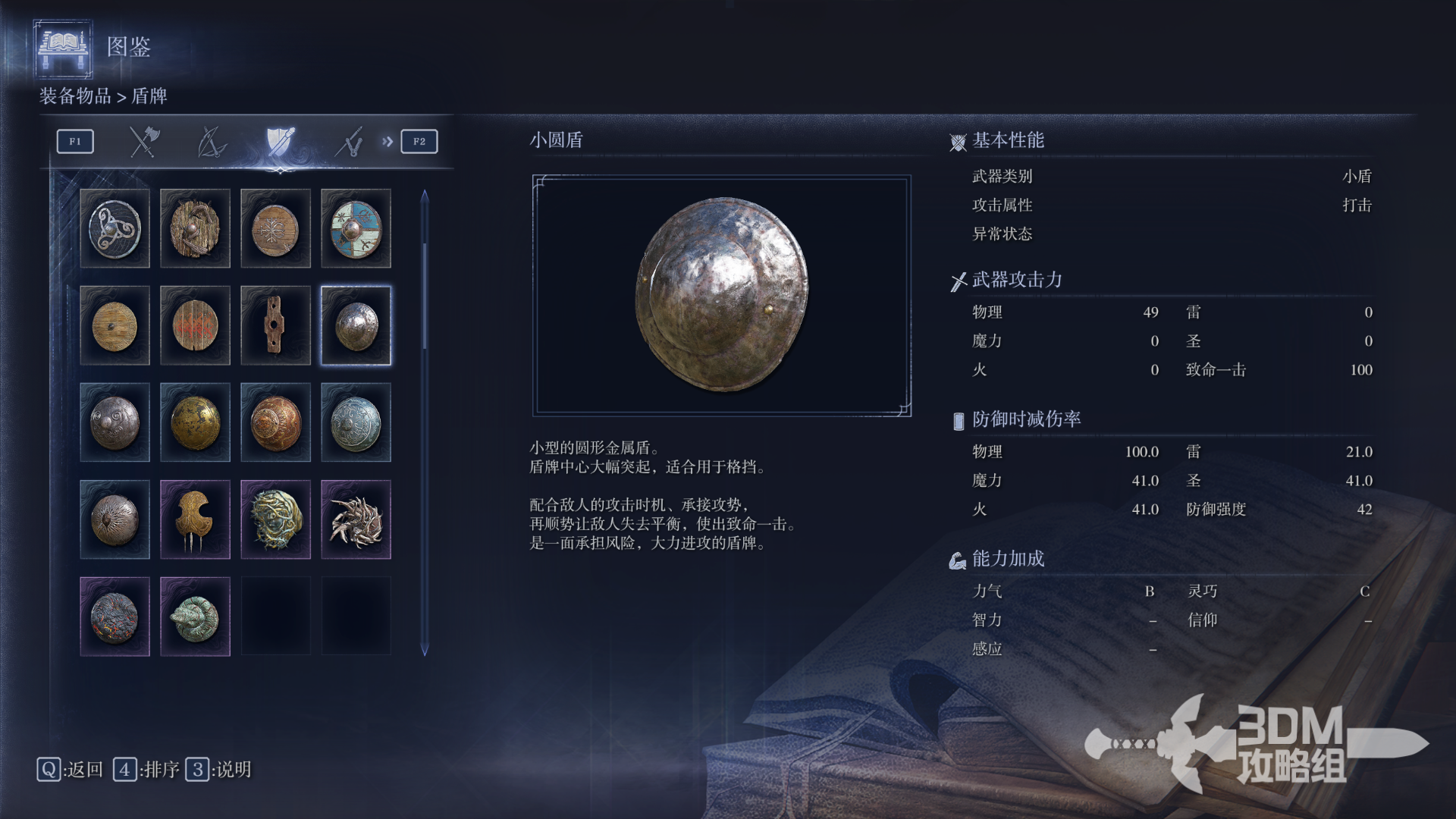Screen dimensions: 1456x819
Task: Show explanation via the 3 key hint
Action: point(218,770)
